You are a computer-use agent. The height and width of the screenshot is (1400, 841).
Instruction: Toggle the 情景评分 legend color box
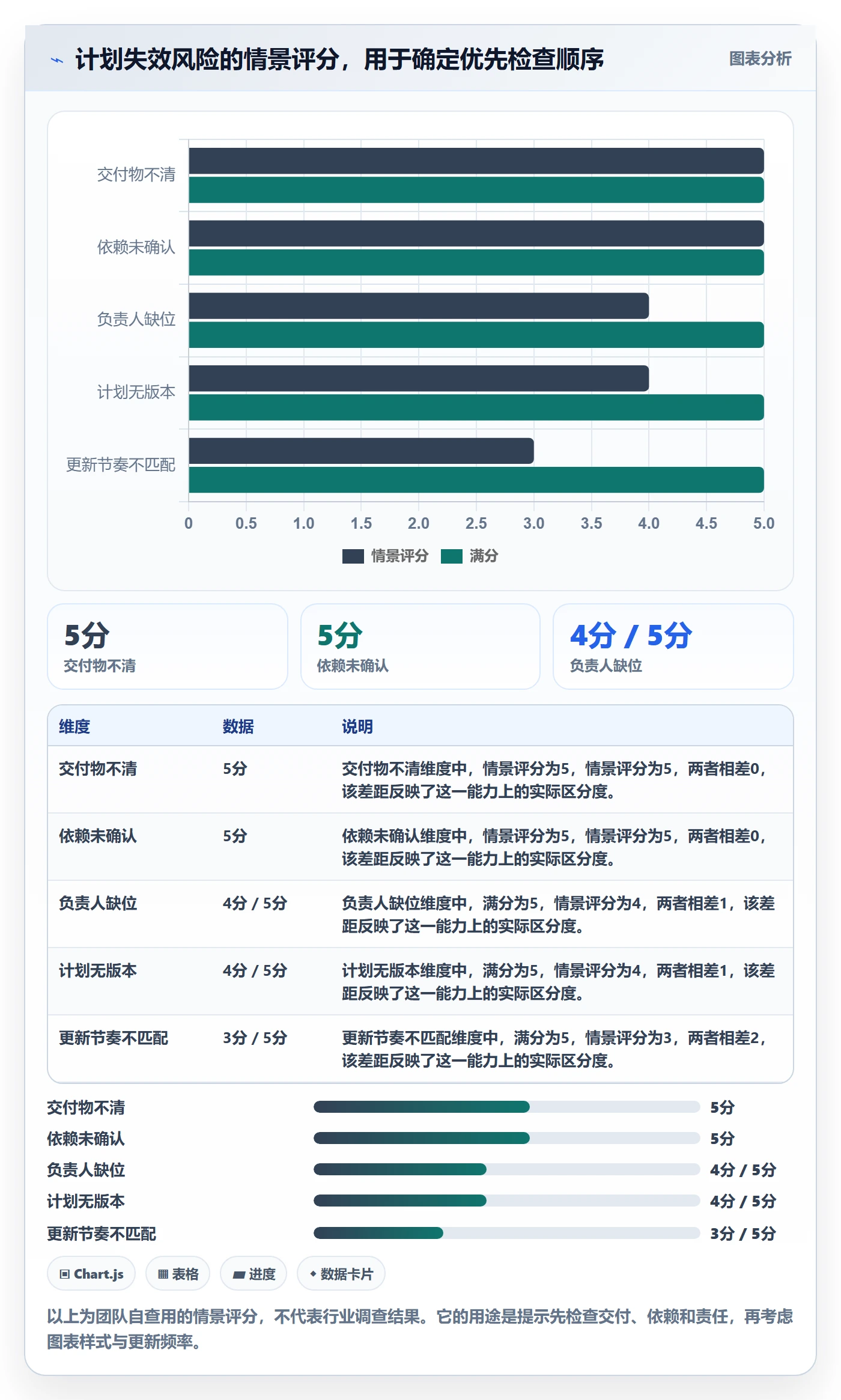click(x=353, y=556)
